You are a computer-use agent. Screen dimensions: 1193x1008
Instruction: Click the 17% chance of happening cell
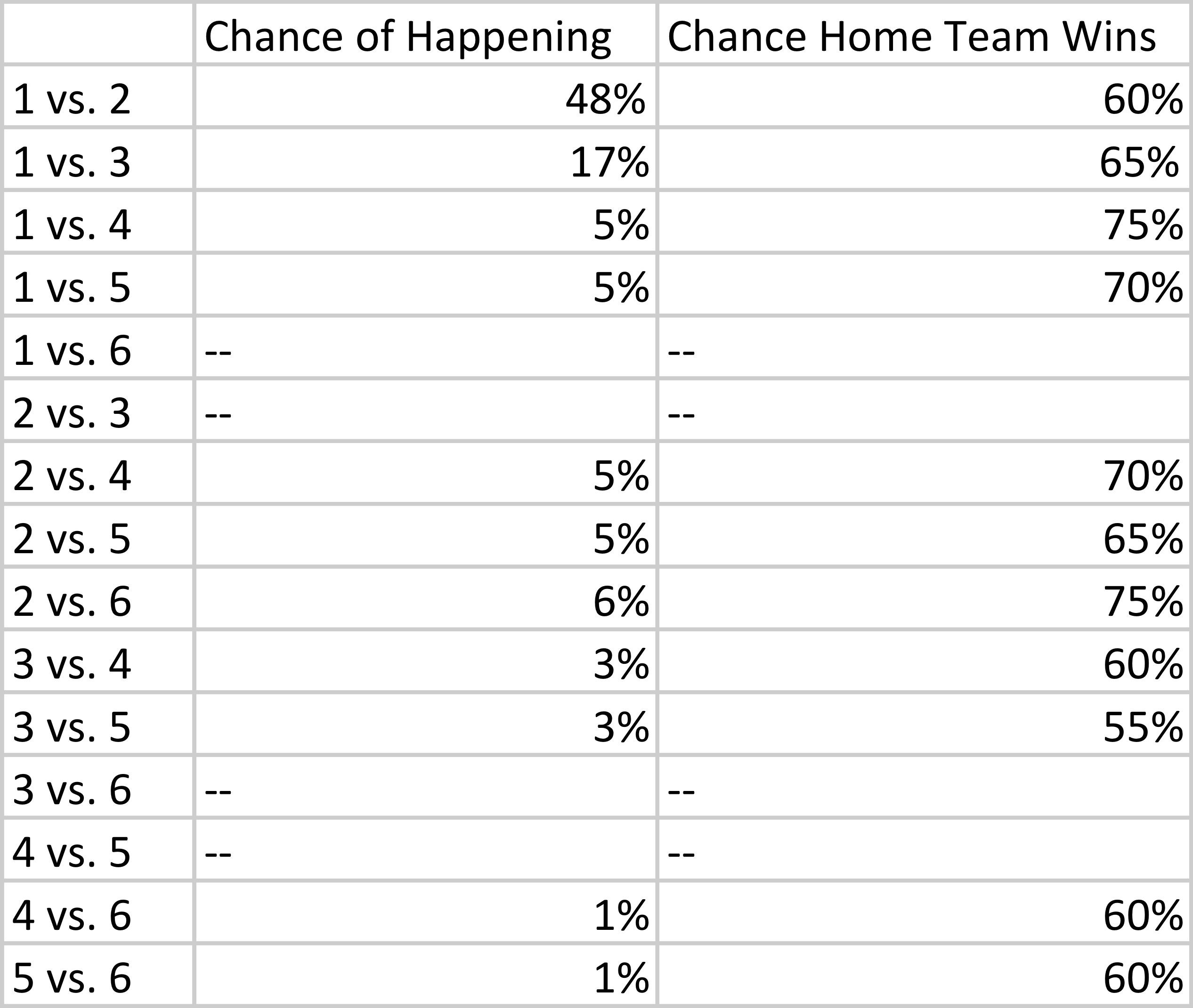pos(609,162)
